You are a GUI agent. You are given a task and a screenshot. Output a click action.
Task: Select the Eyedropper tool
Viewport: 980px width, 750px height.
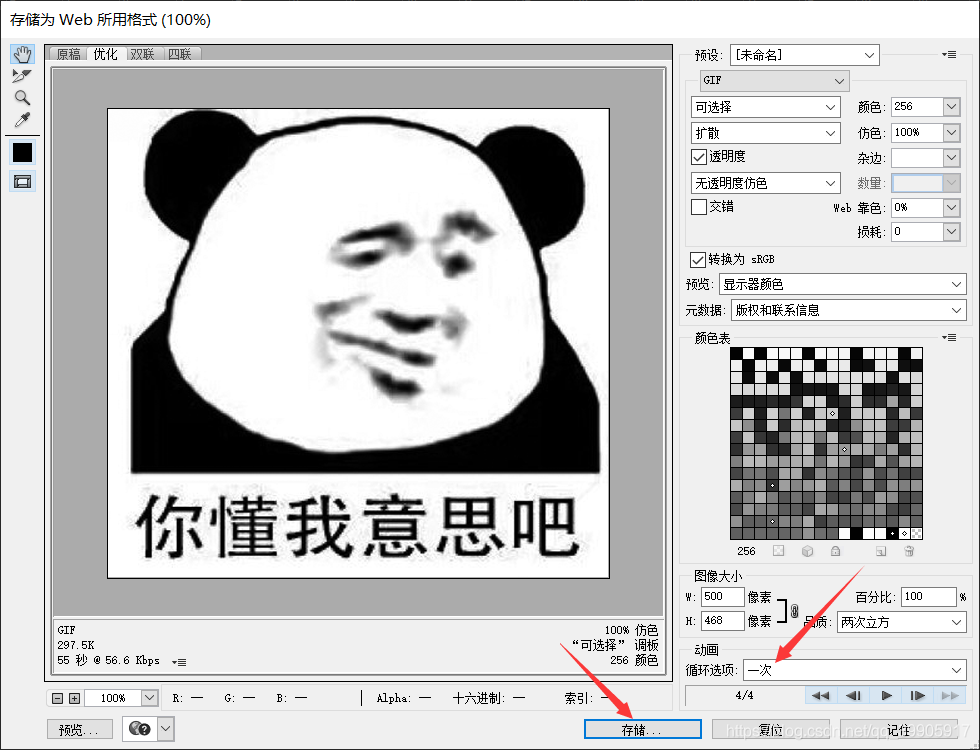coord(22,119)
